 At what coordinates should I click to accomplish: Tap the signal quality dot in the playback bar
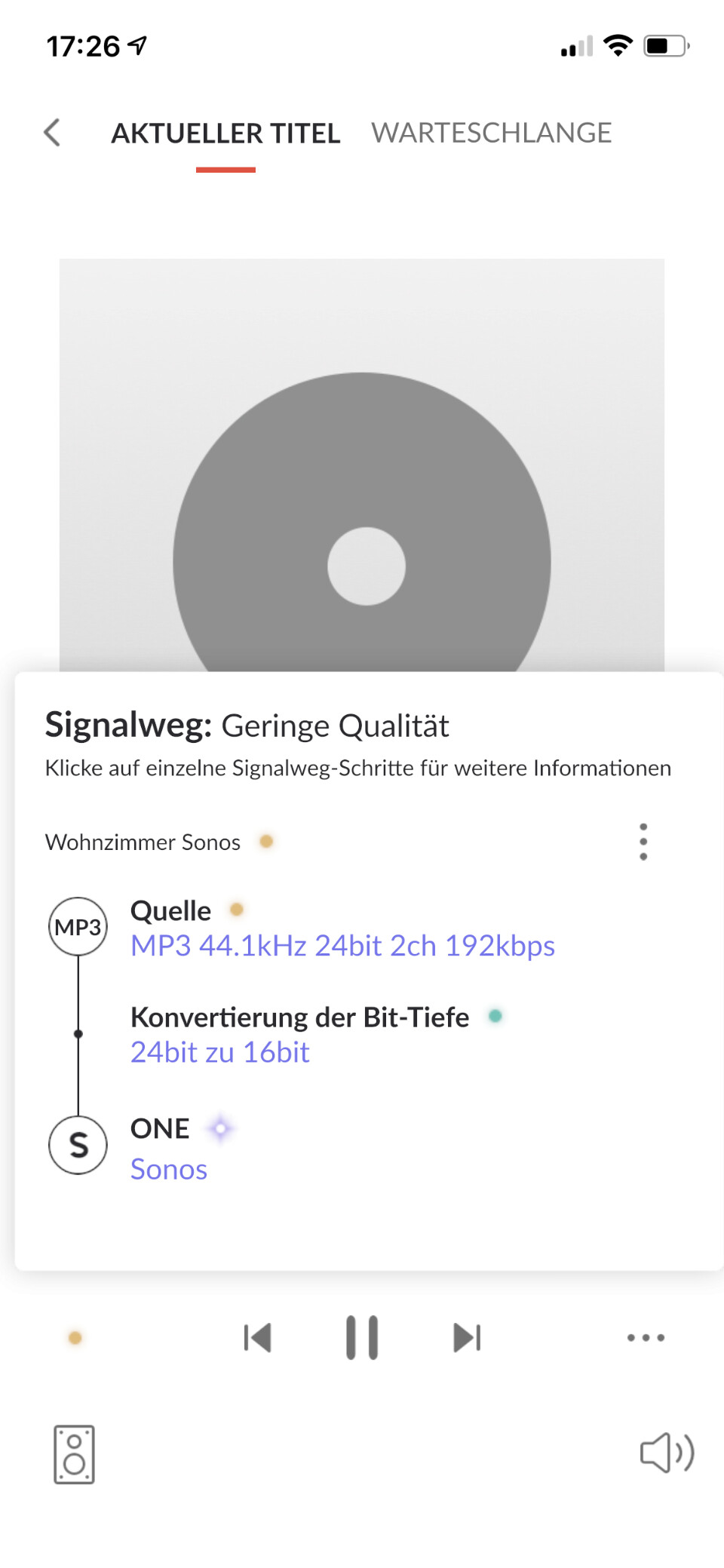click(x=75, y=1338)
